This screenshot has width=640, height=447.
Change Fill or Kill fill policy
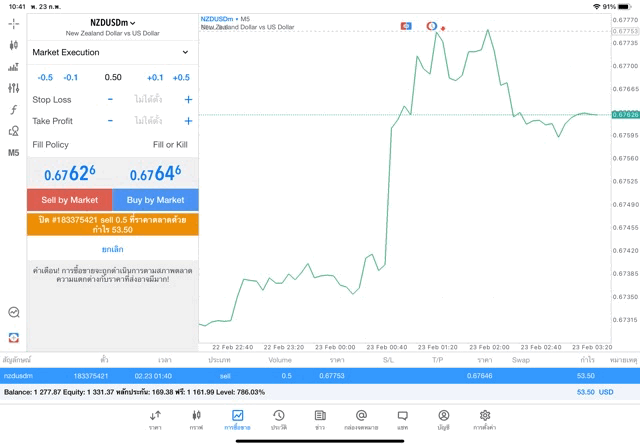click(170, 145)
